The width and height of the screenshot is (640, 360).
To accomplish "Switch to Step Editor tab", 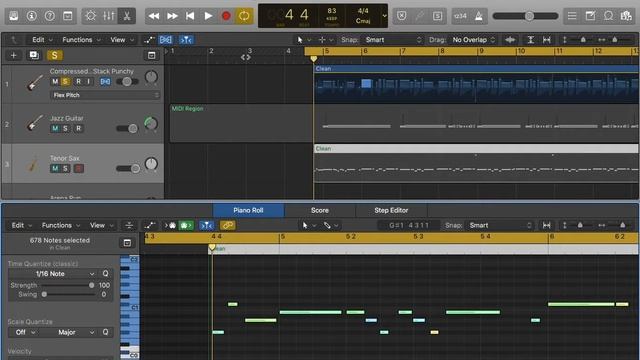I will pos(391,210).
